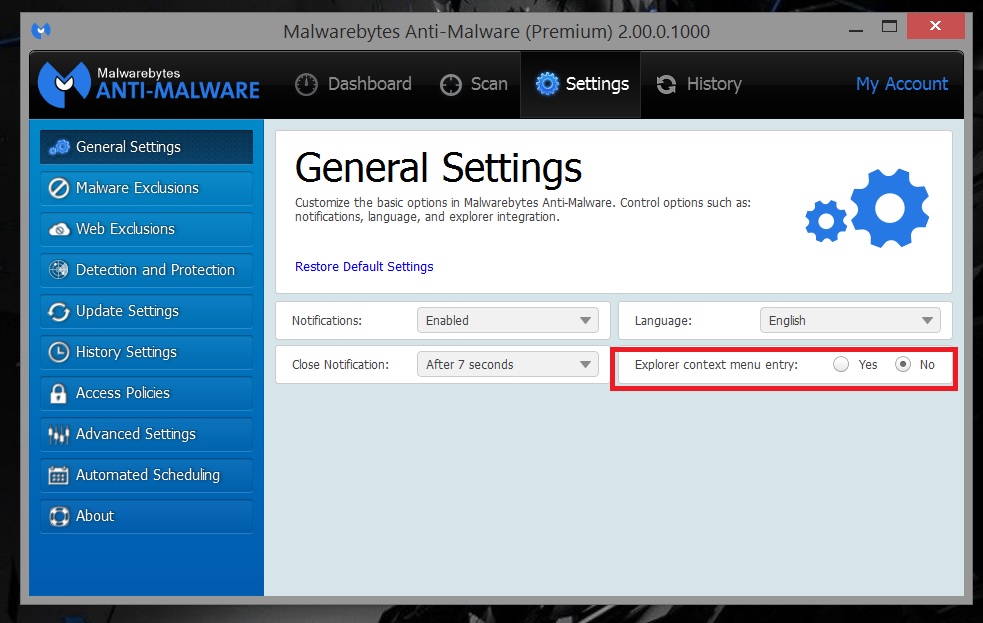
Task: Click the History circular arrows icon
Action: [x=666, y=85]
